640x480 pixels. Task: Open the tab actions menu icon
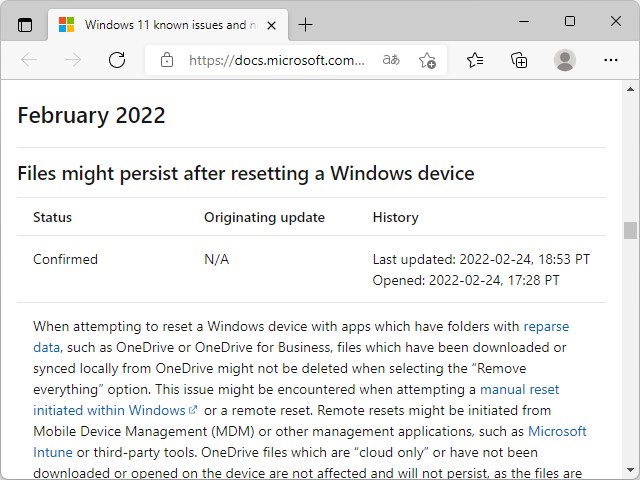[25, 24]
